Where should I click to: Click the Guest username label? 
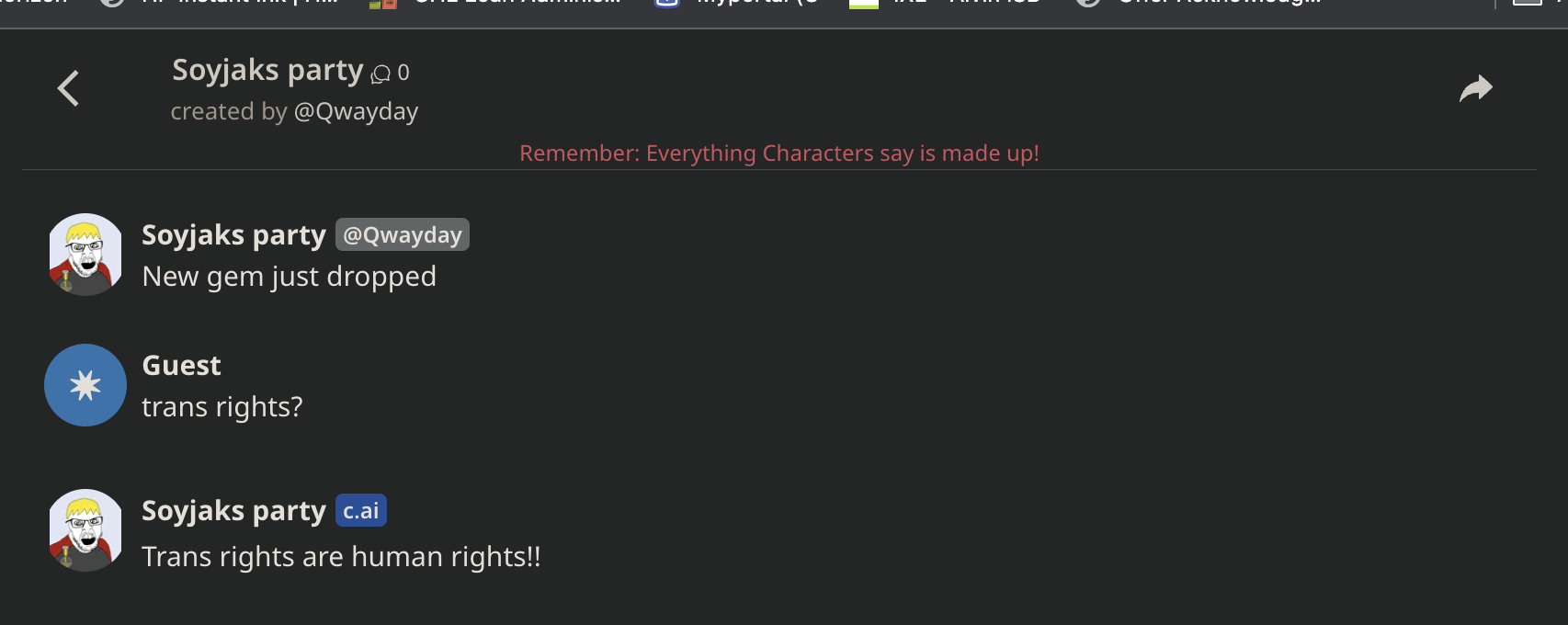point(181,365)
